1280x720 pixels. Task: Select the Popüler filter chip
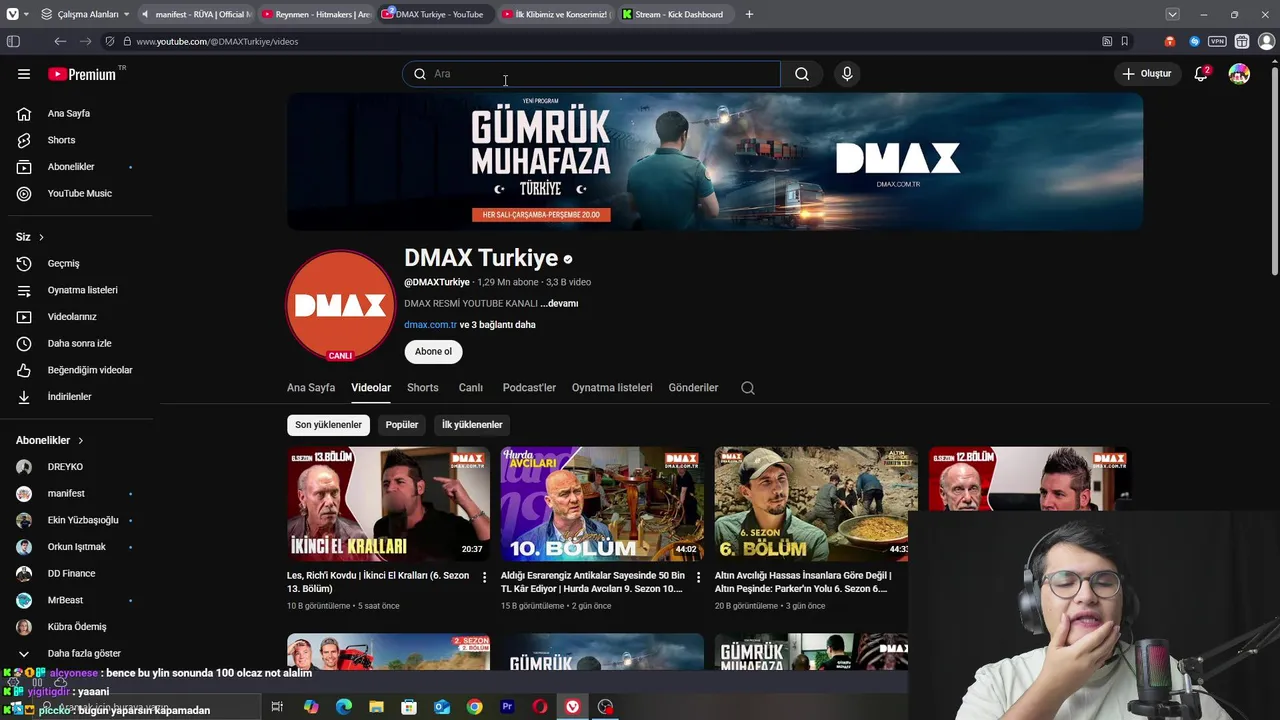click(402, 425)
